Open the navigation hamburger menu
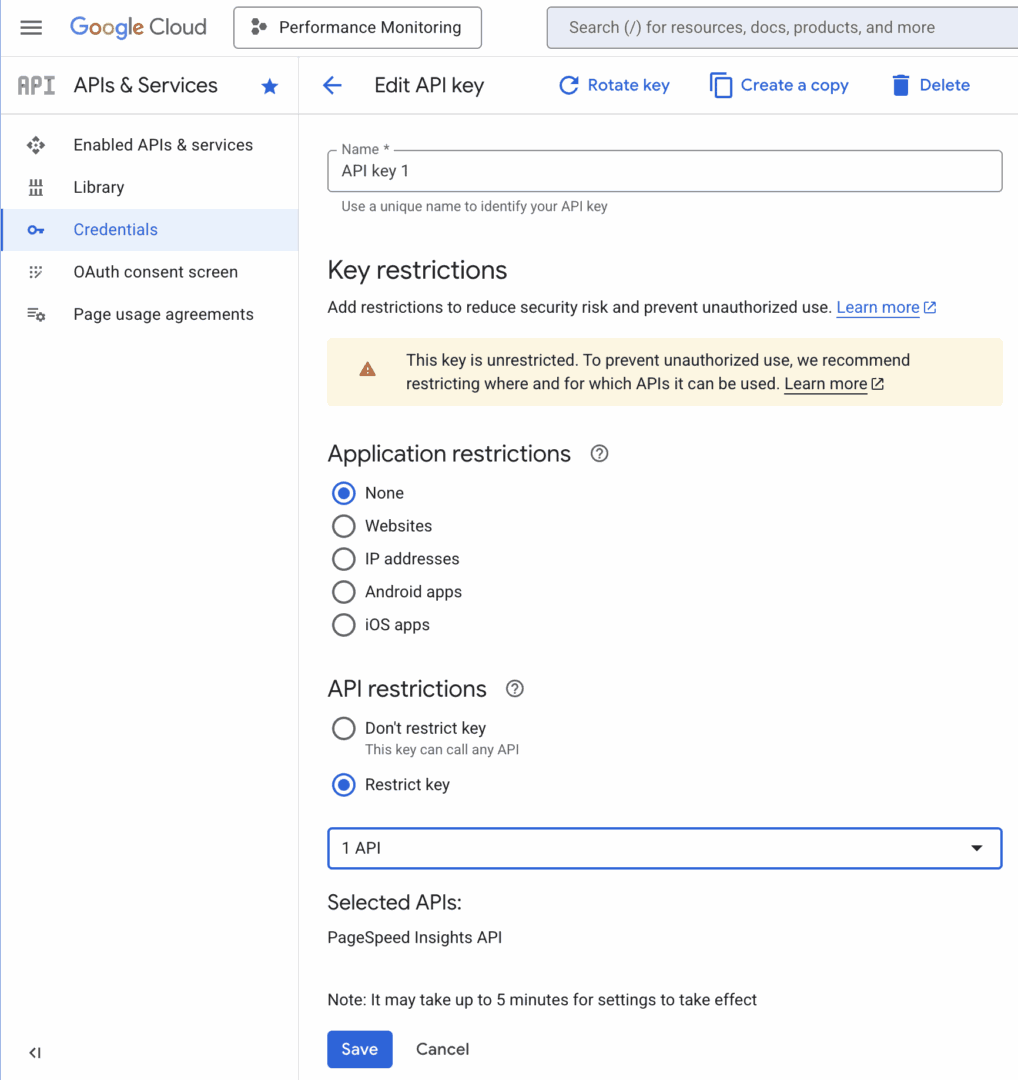The image size is (1018, 1080). coord(31,27)
